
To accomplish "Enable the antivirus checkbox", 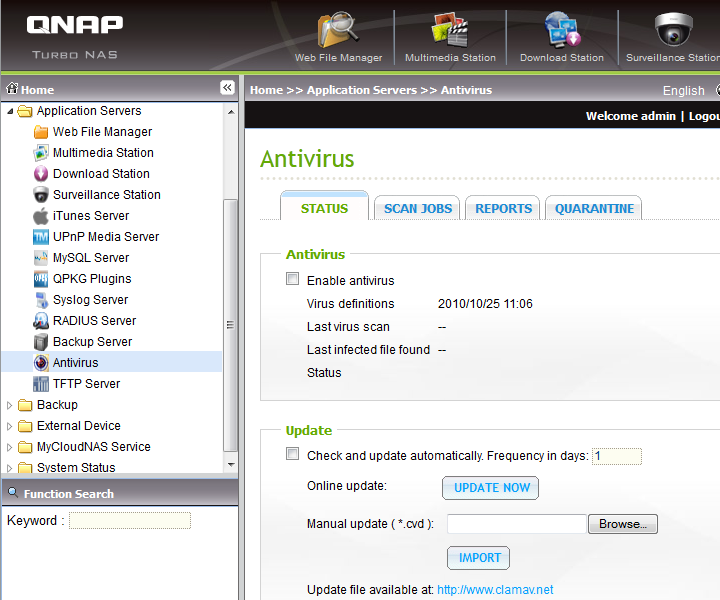I will point(293,280).
